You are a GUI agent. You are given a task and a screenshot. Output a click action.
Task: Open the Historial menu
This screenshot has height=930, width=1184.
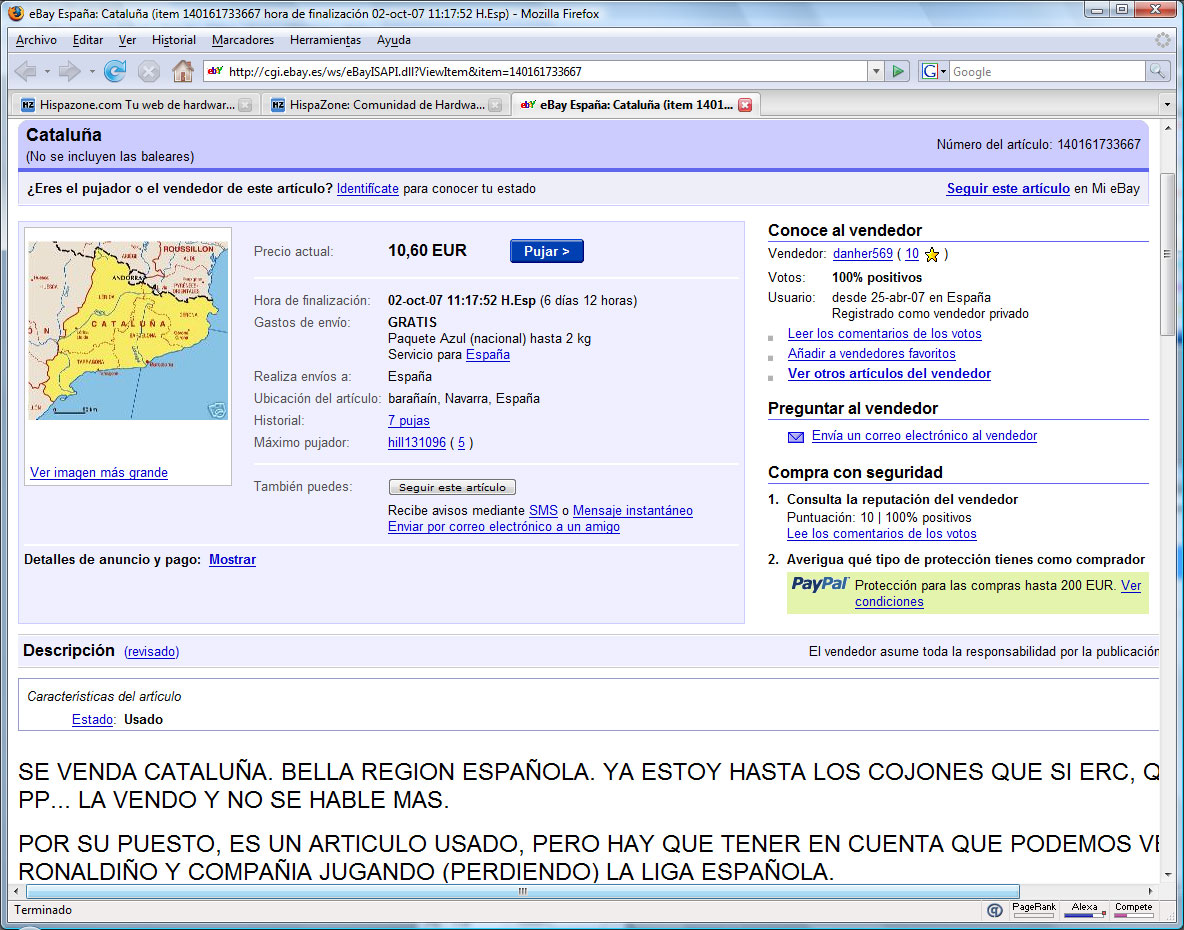coord(174,40)
